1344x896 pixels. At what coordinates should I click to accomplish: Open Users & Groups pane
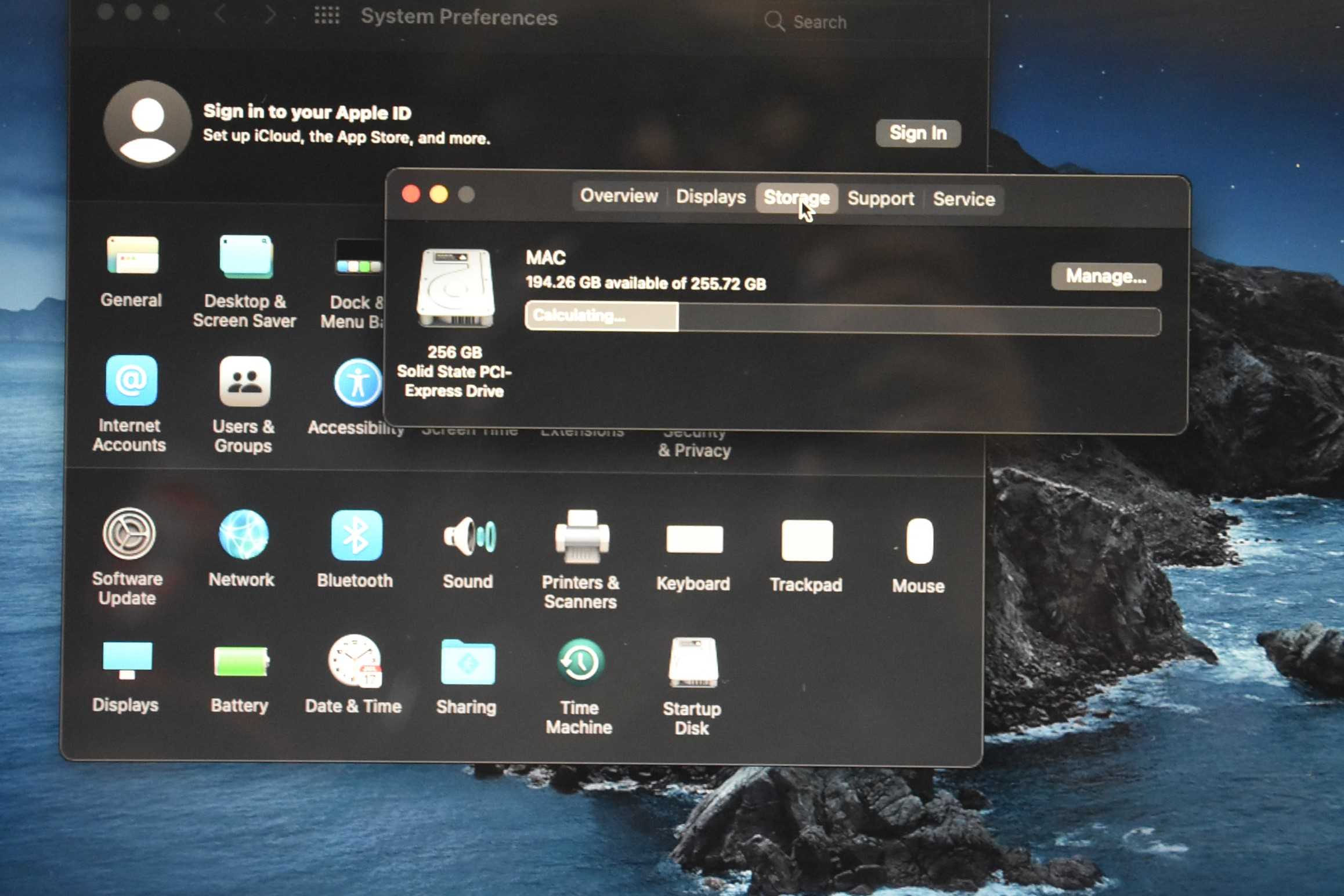244,382
